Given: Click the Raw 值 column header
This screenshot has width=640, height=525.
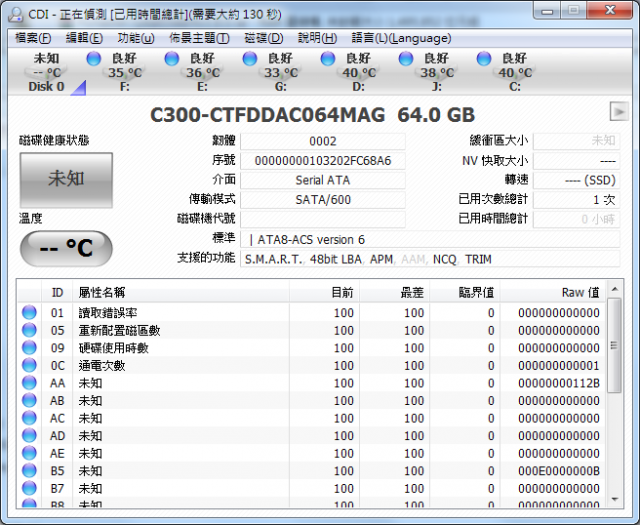Looking at the screenshot, I should [553, 292].
